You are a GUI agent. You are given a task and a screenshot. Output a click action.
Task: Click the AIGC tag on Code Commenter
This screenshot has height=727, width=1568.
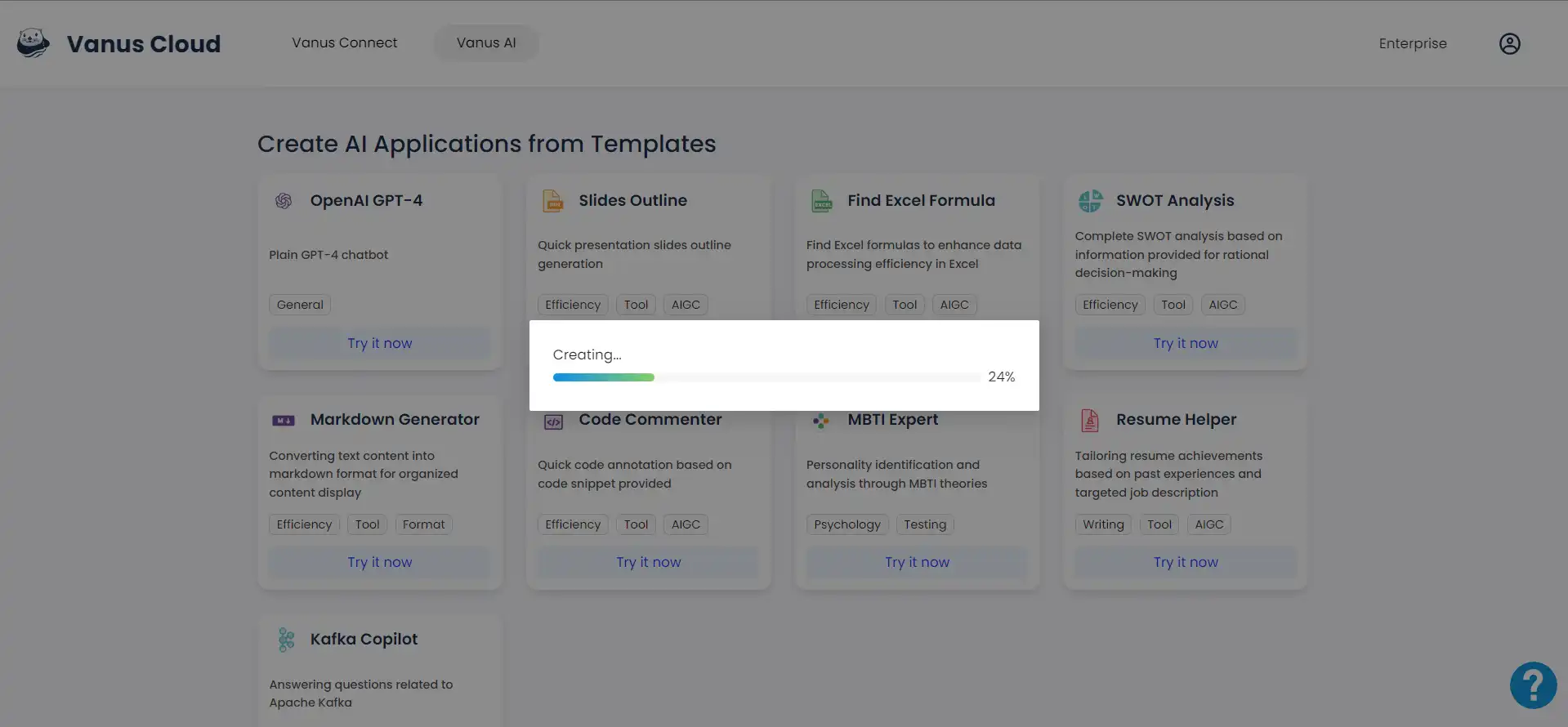686,524
